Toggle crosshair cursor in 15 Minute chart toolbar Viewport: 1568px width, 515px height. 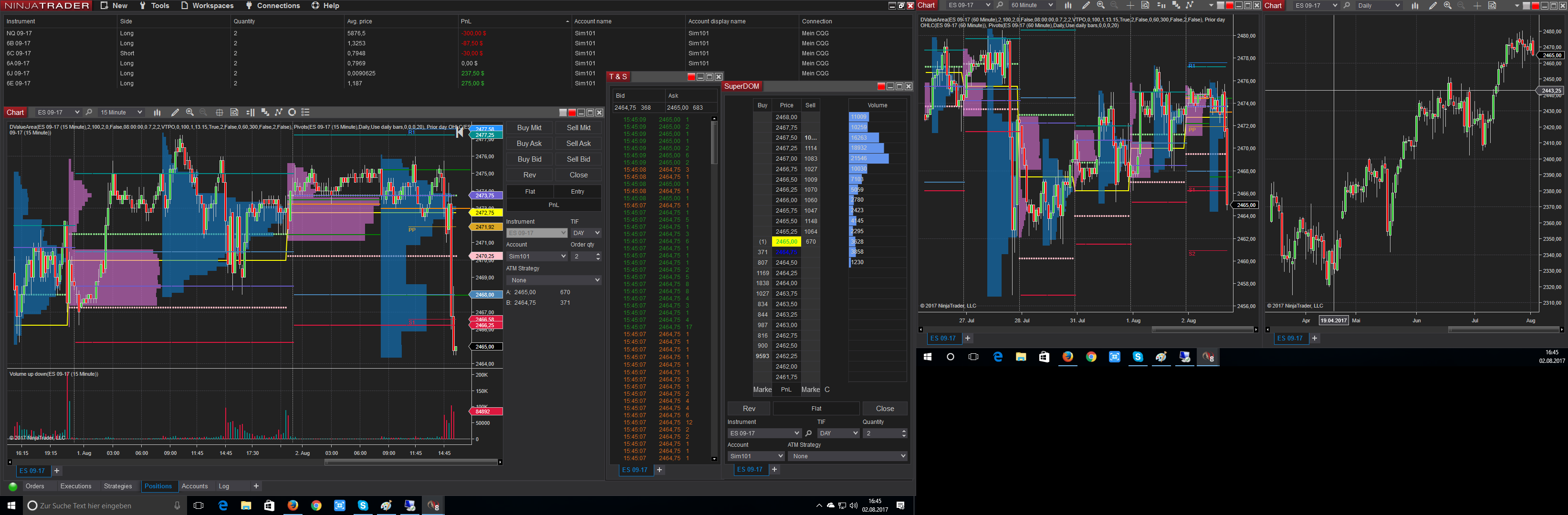[x=219, y=113]
